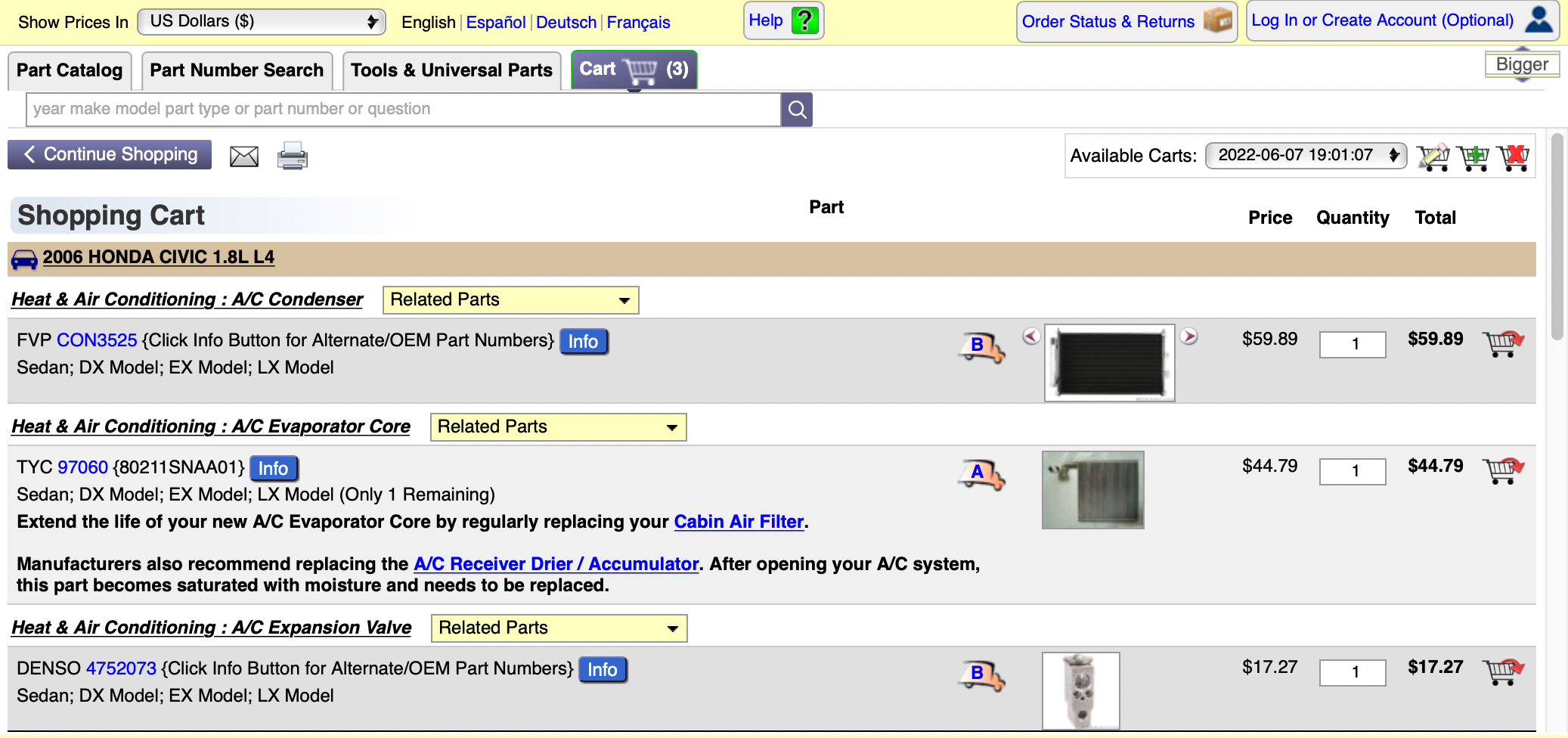Click the A/C condenser product thumbnail
The image size is (1568, 738).
[1110, 363]
